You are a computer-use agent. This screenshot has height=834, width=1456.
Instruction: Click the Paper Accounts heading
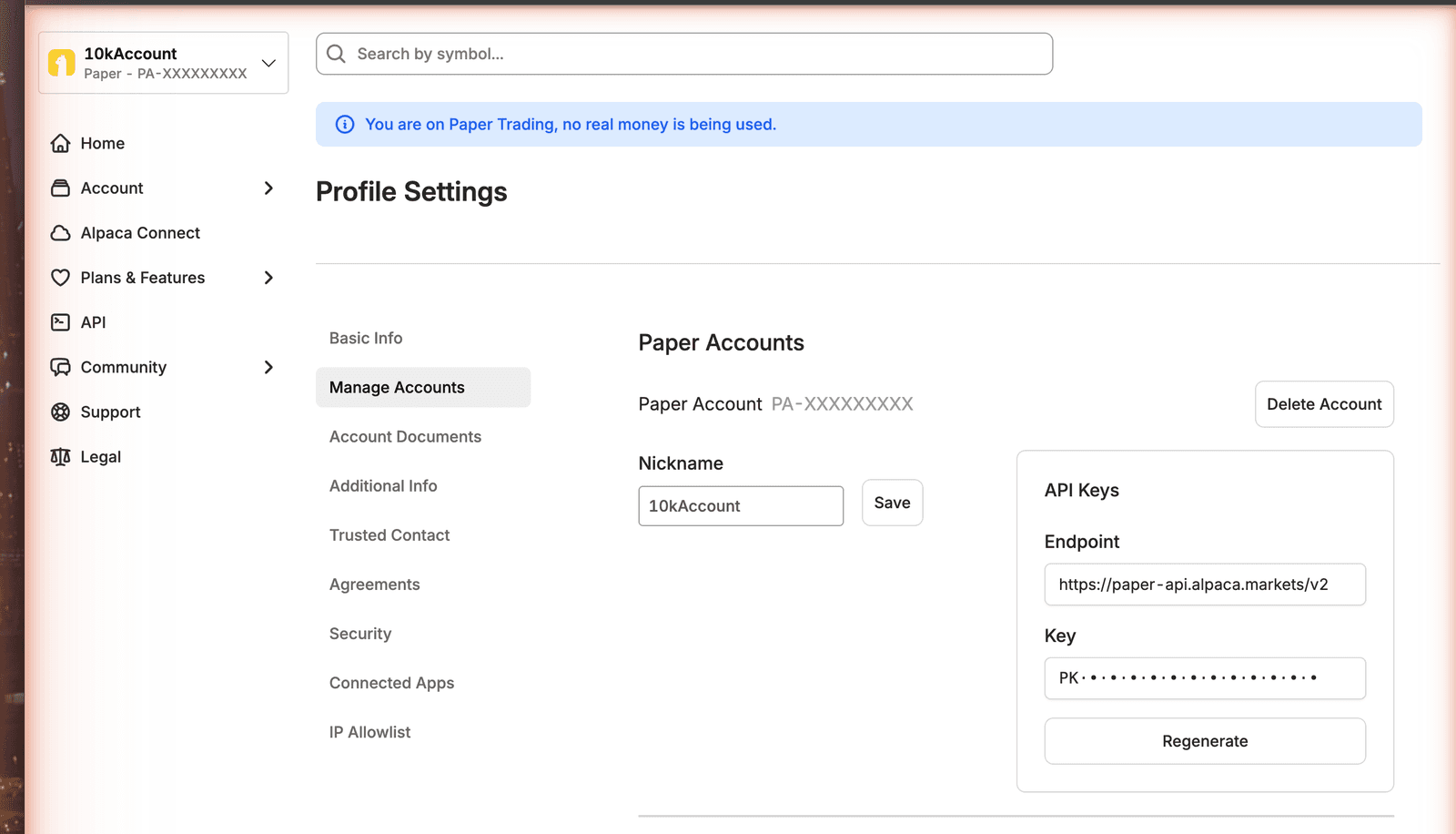721,342
